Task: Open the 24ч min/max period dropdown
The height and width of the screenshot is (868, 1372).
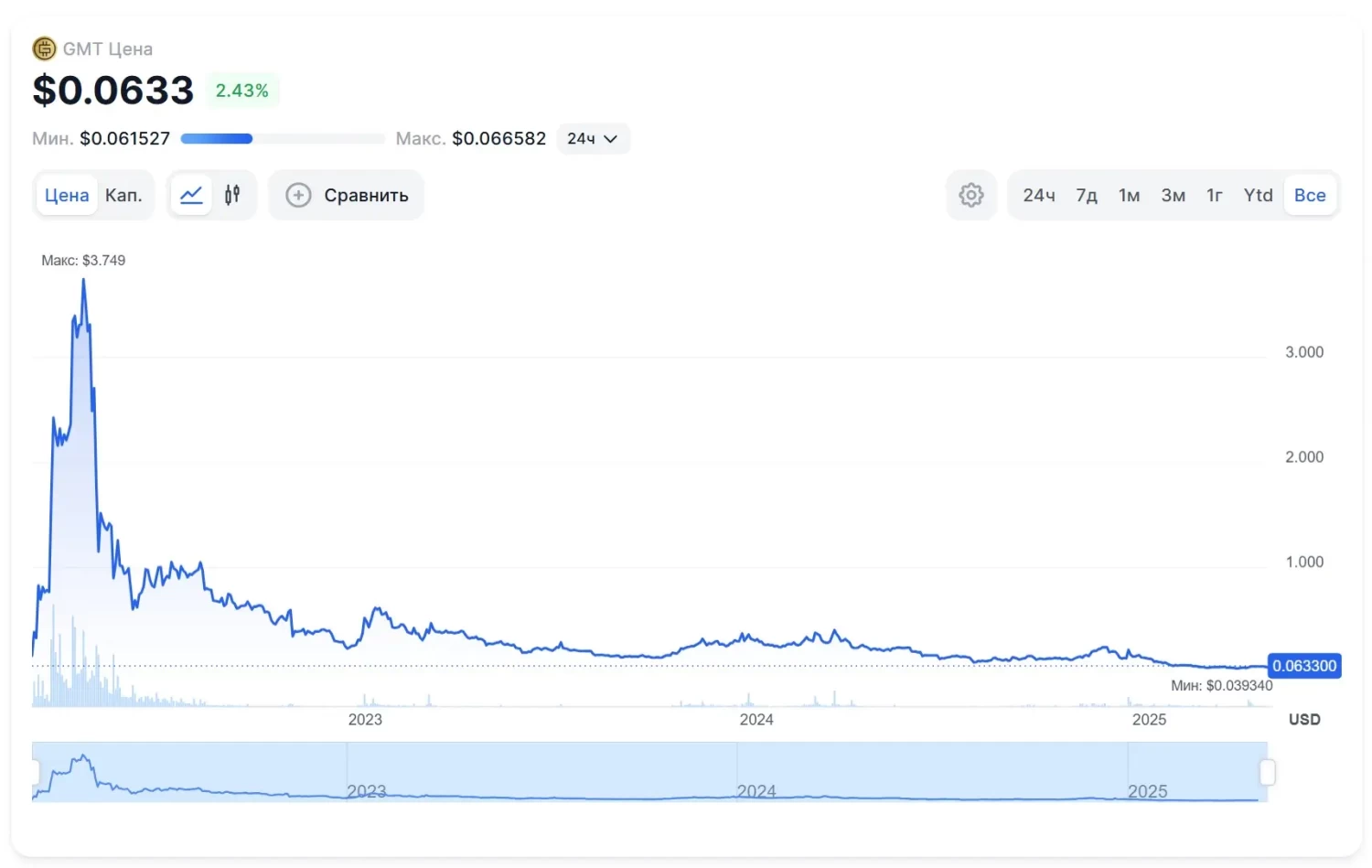Action: pyautogui.click(x=593, y=138)
